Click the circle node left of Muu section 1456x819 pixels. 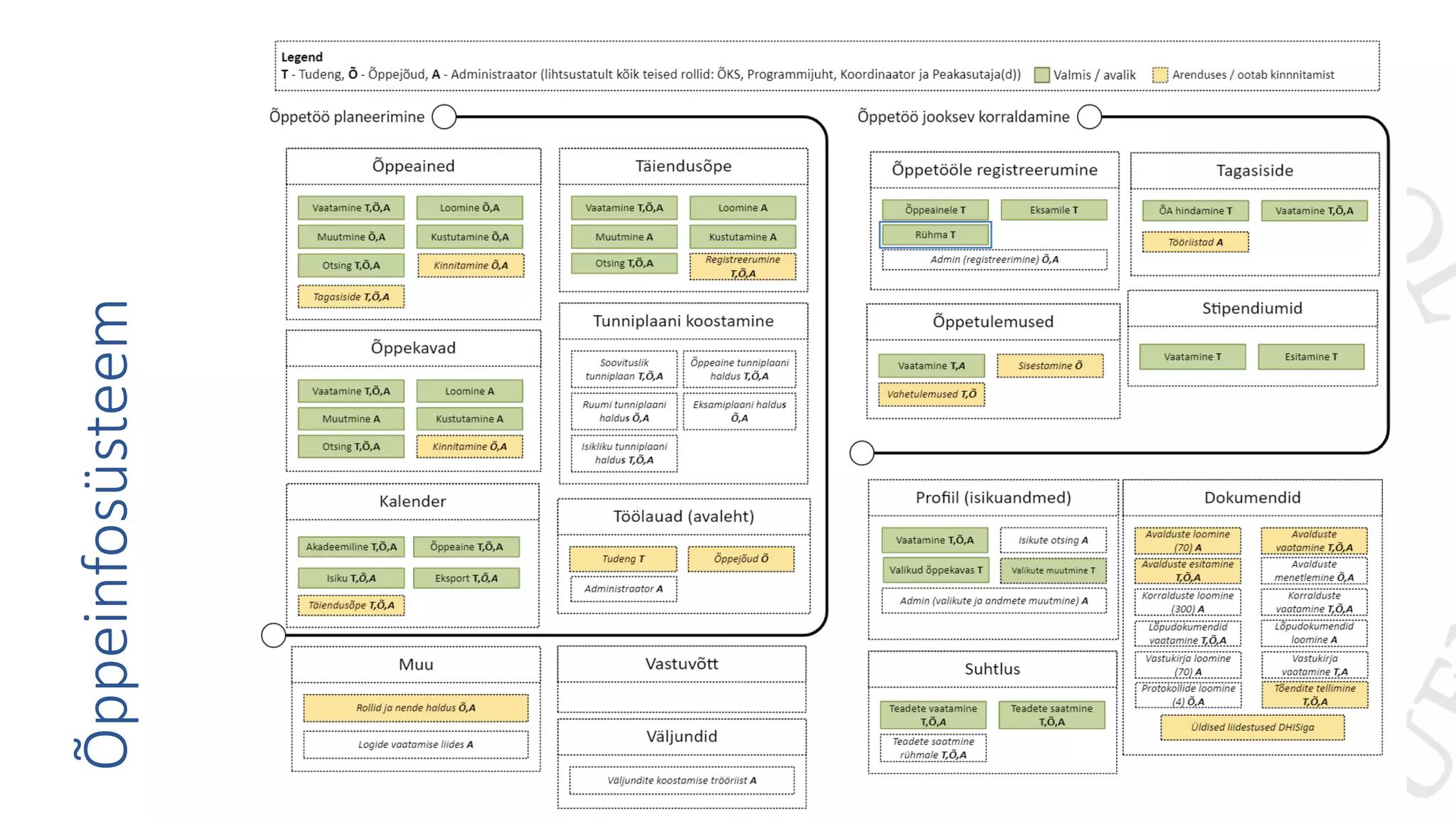[273, 635]
